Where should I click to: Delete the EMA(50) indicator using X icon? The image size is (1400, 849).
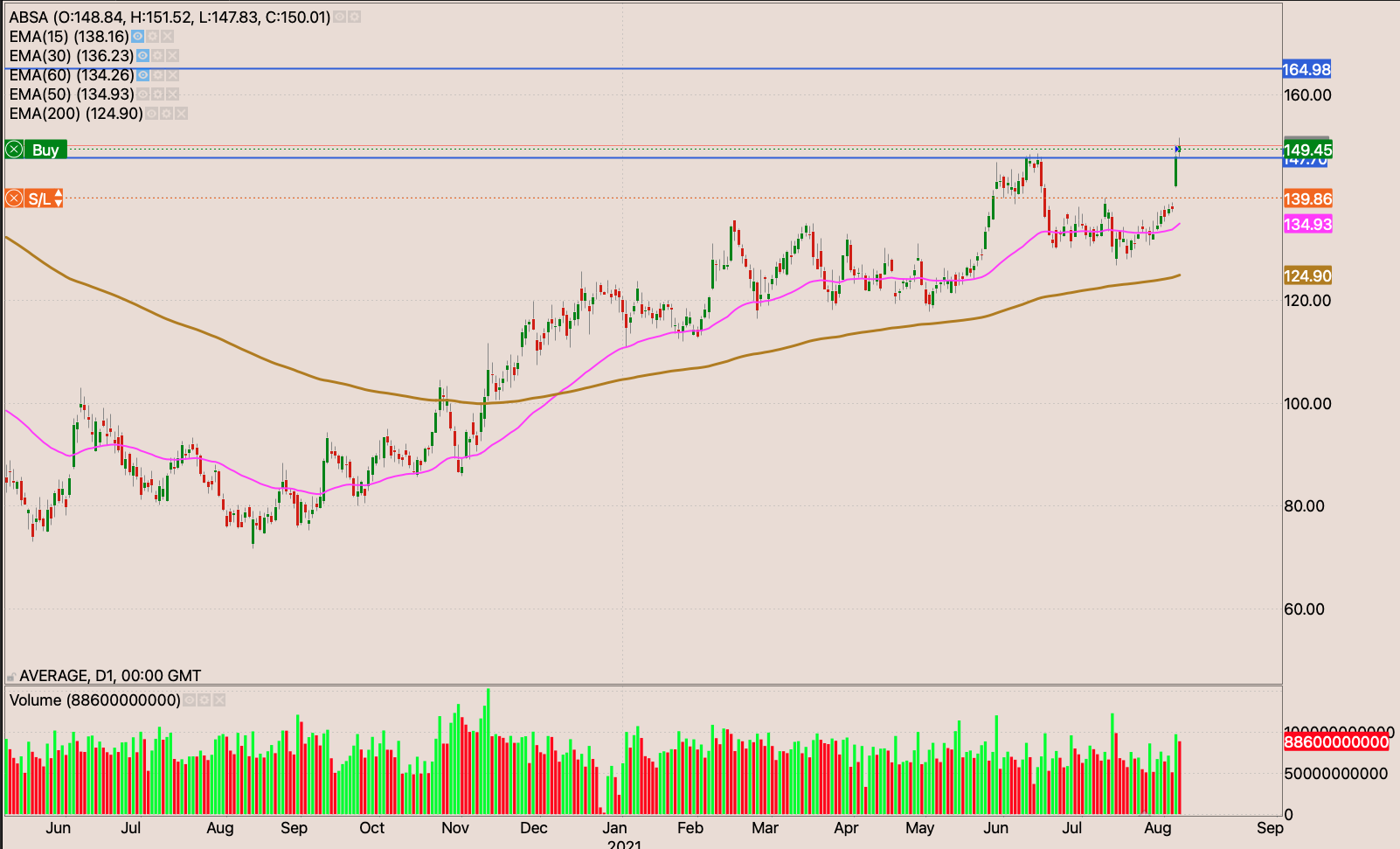172,94
